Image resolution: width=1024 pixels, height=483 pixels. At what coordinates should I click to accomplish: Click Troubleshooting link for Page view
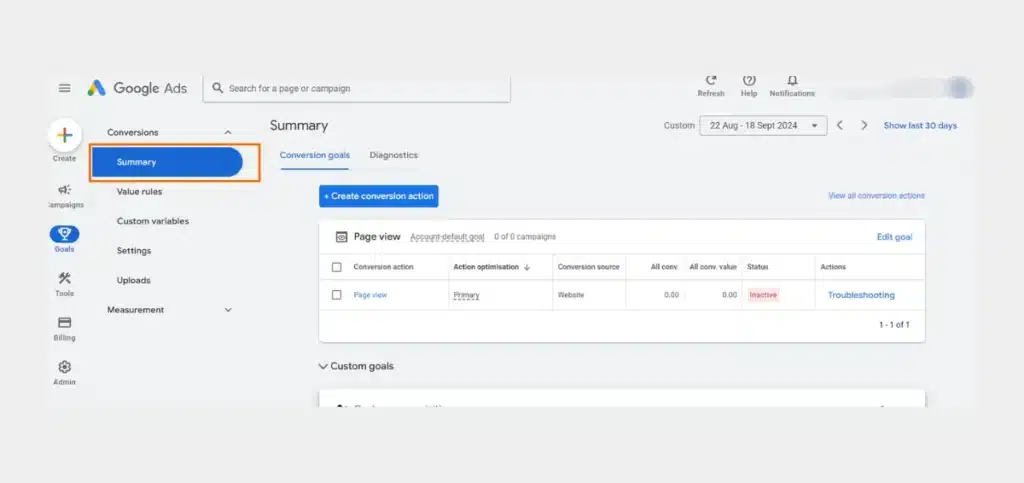click(x=861, y=295)
